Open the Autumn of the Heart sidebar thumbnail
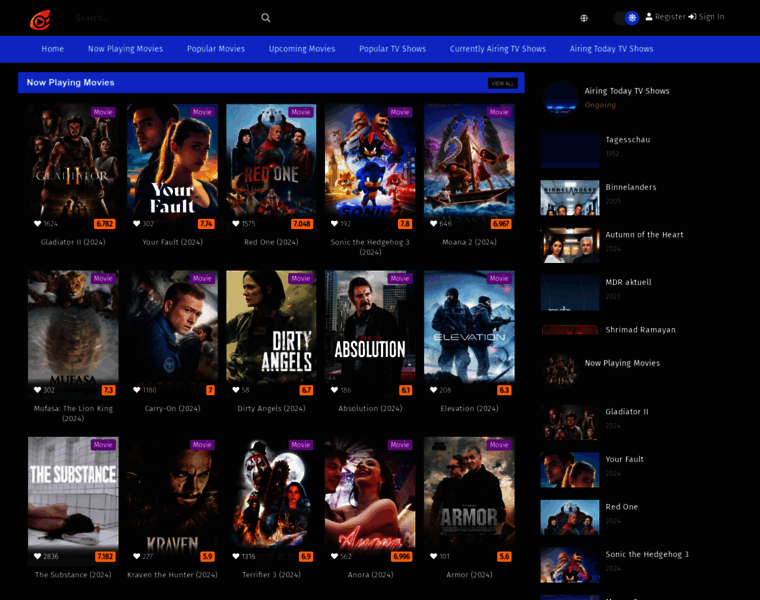This screenshot has width=760, height=600. pyautogui.click(x=570, y=245)
